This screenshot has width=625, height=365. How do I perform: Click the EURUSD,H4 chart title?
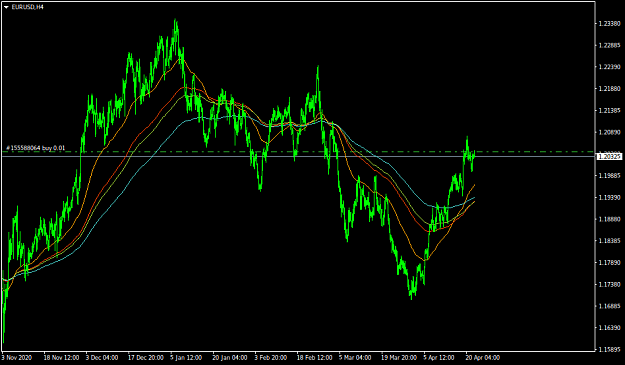pos(28,7)
